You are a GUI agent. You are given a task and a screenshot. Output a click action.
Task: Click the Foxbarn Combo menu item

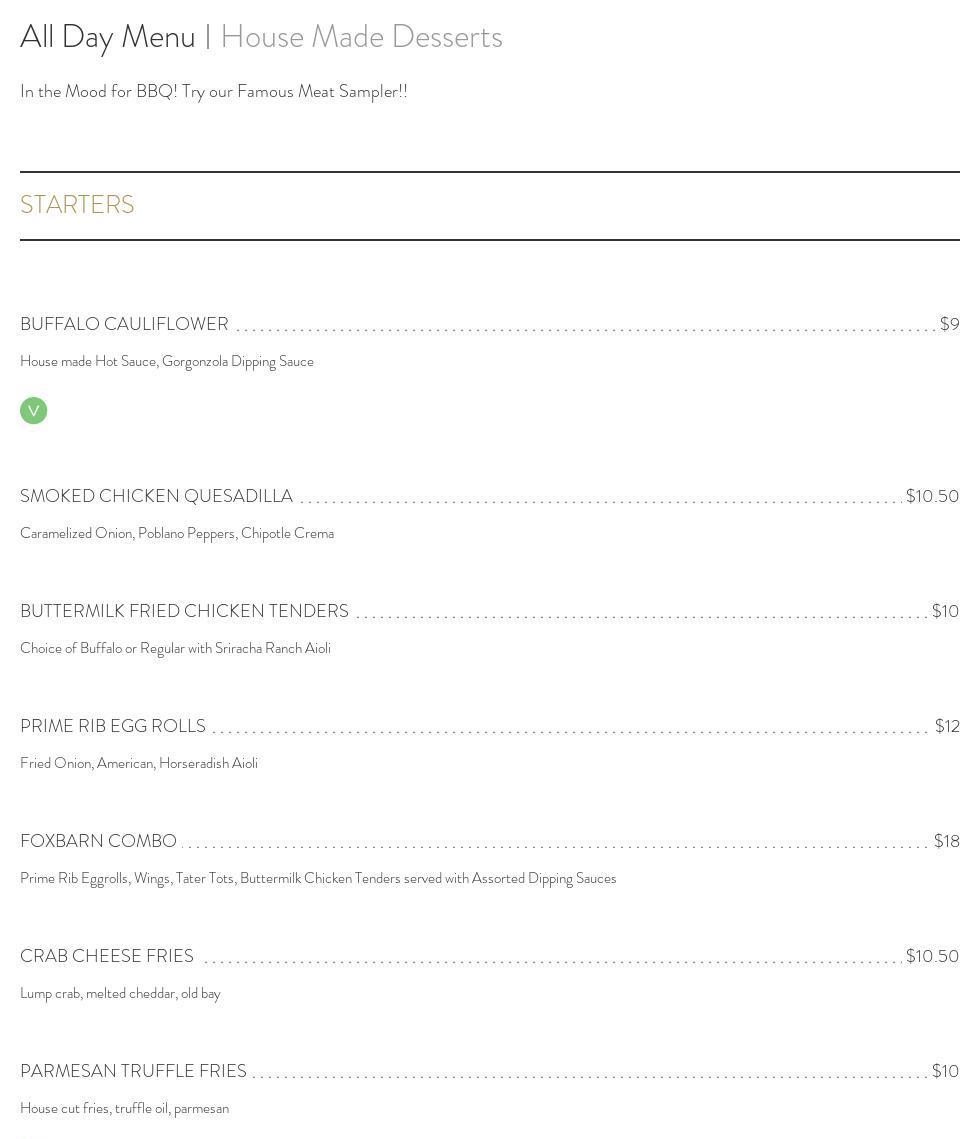click(98, 841)
